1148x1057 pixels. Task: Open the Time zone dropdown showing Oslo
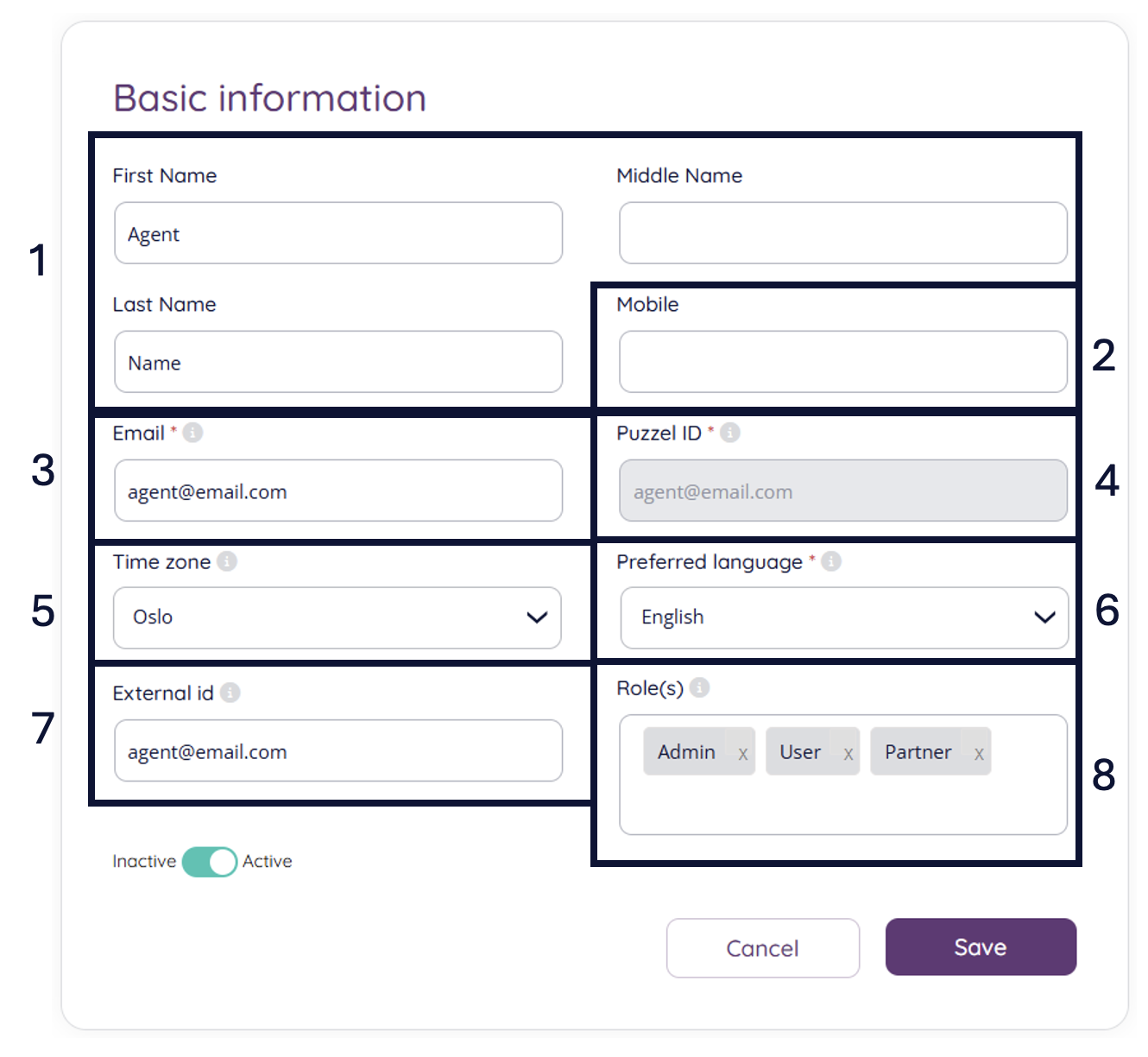click(337, 617)
